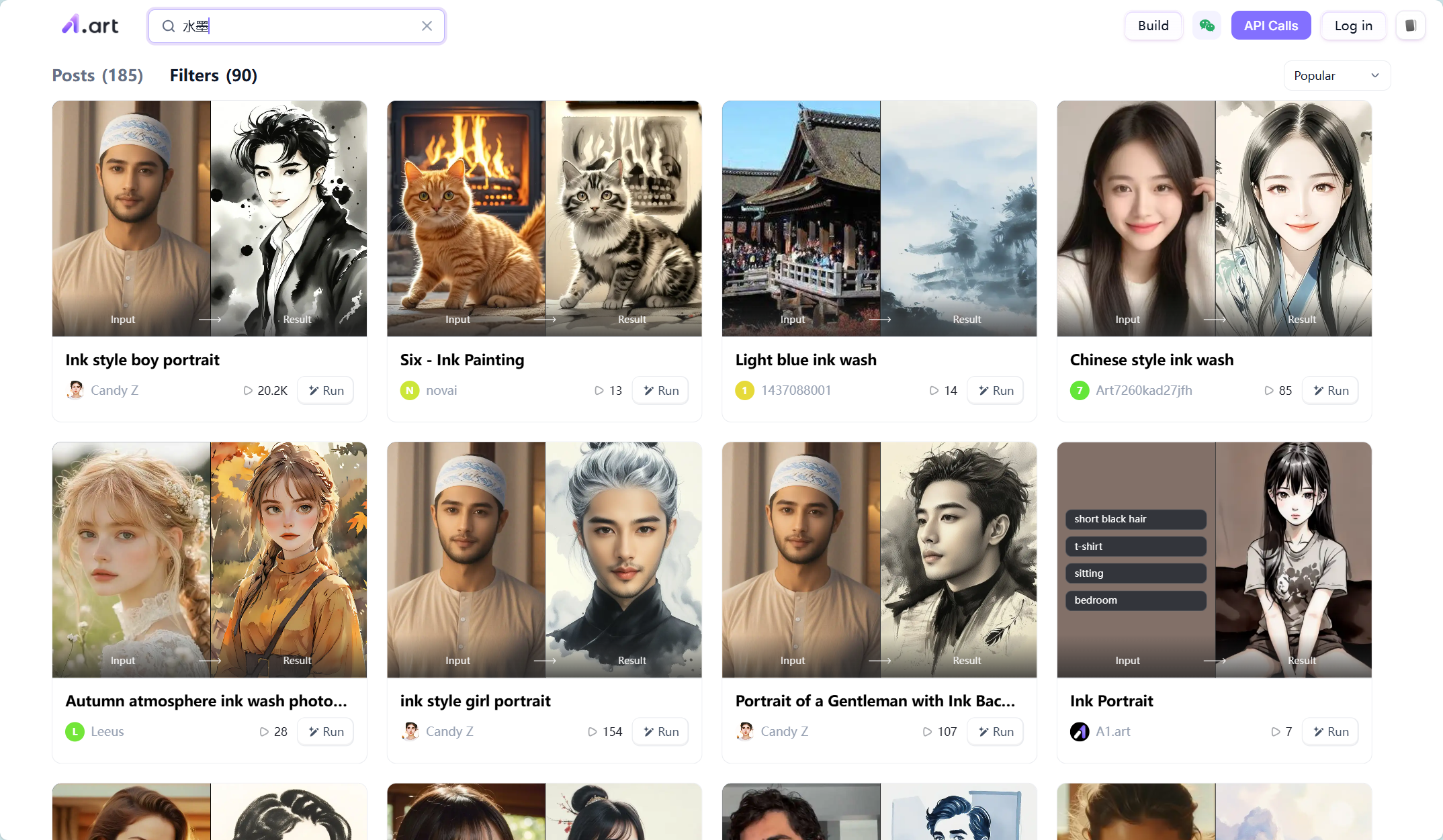Open Candy Z avatar on girl portrait card
This screenshot has width=1443, height=840.
tap(410, 731)
